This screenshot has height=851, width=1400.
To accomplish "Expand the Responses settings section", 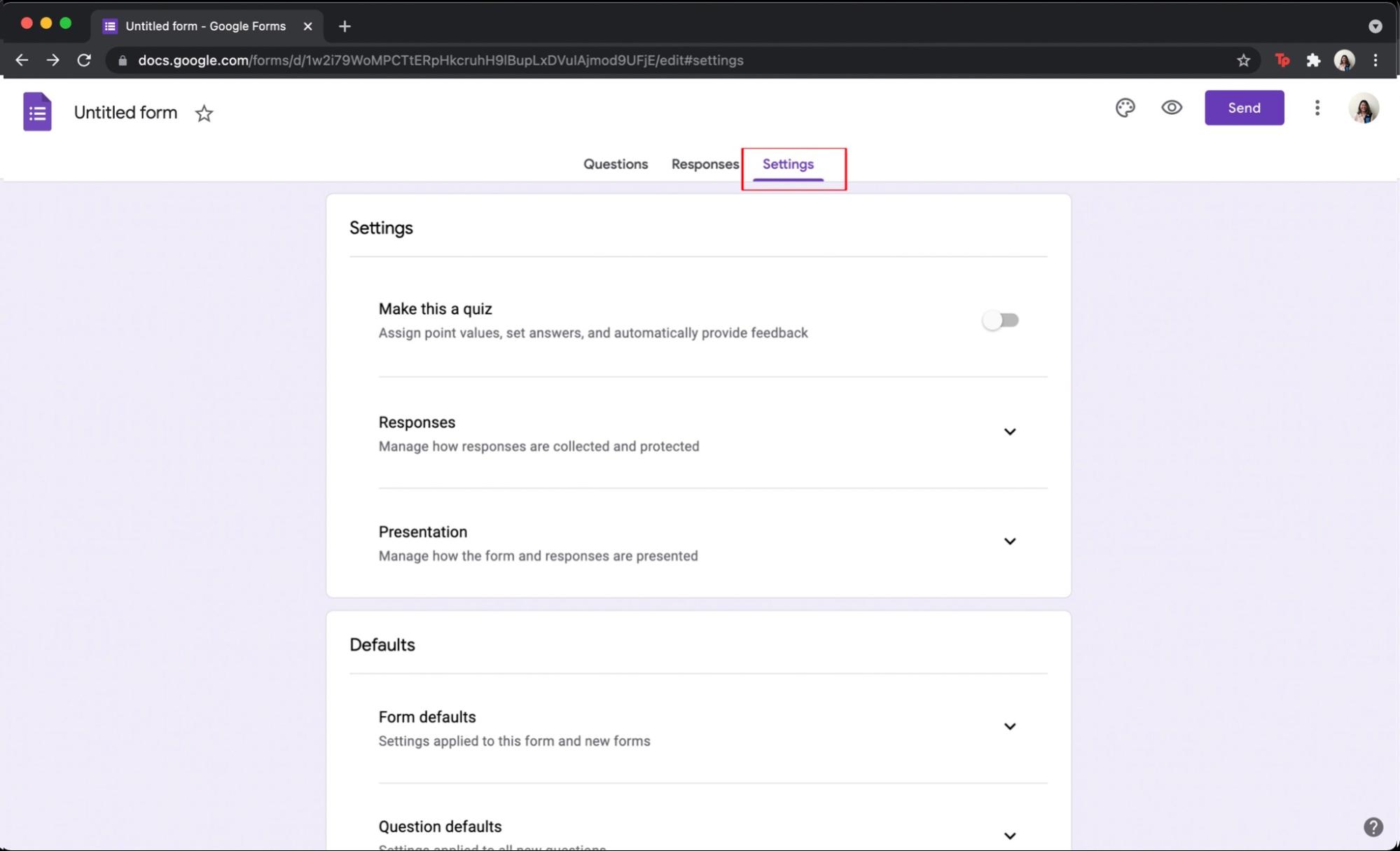I will click(1010, 431).
